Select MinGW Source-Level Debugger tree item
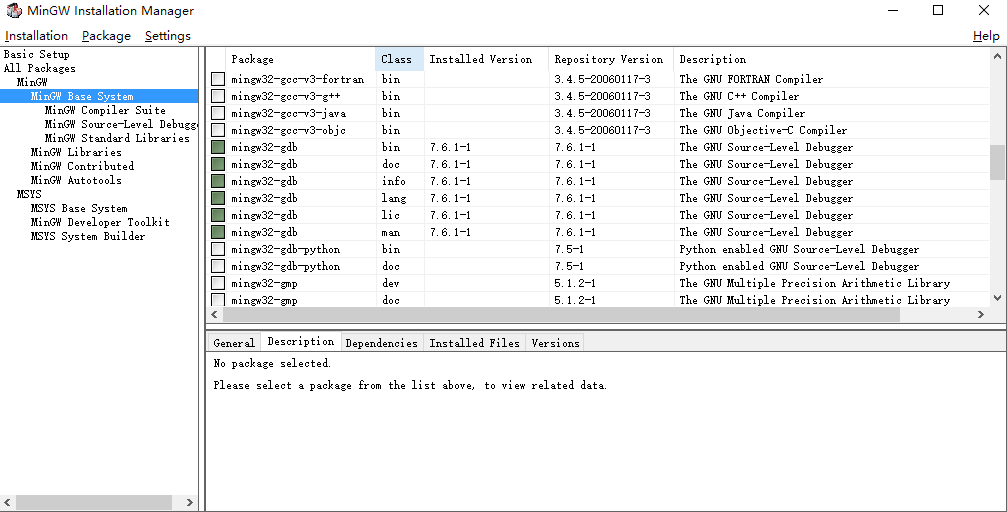The image size is (1007, 512). point(121,124)
